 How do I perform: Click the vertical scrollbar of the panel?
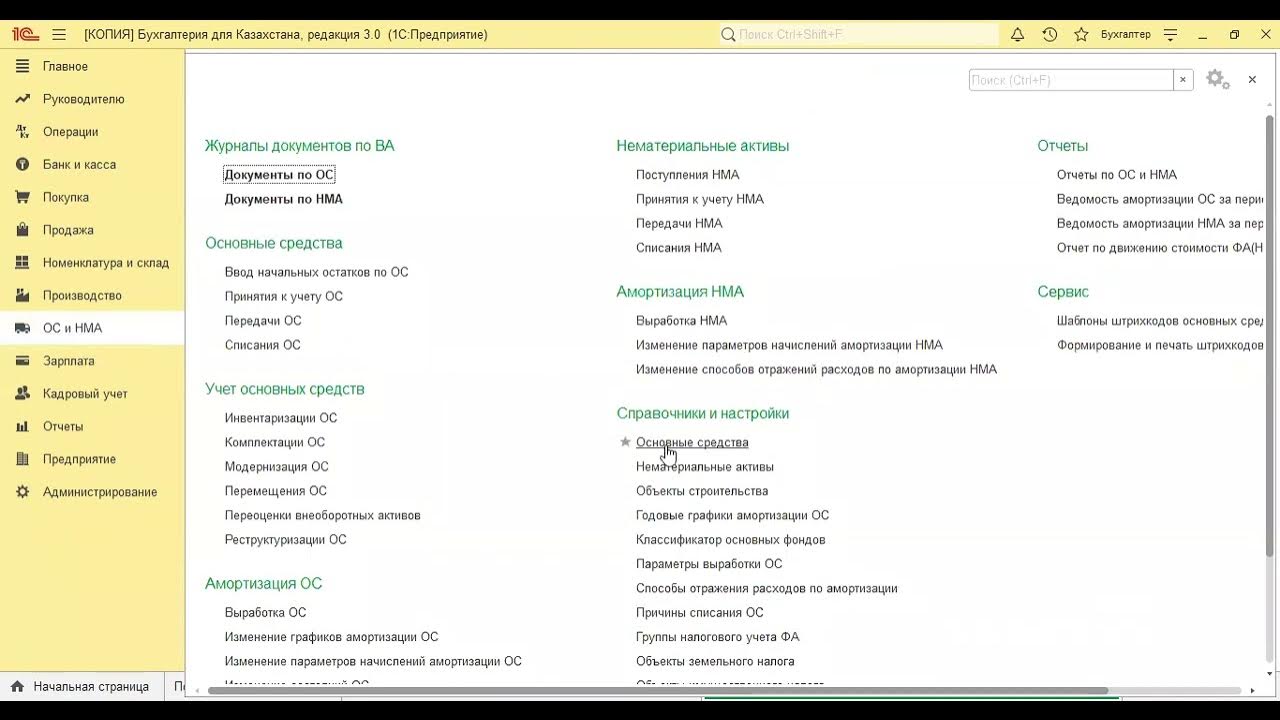point(1269,335)
